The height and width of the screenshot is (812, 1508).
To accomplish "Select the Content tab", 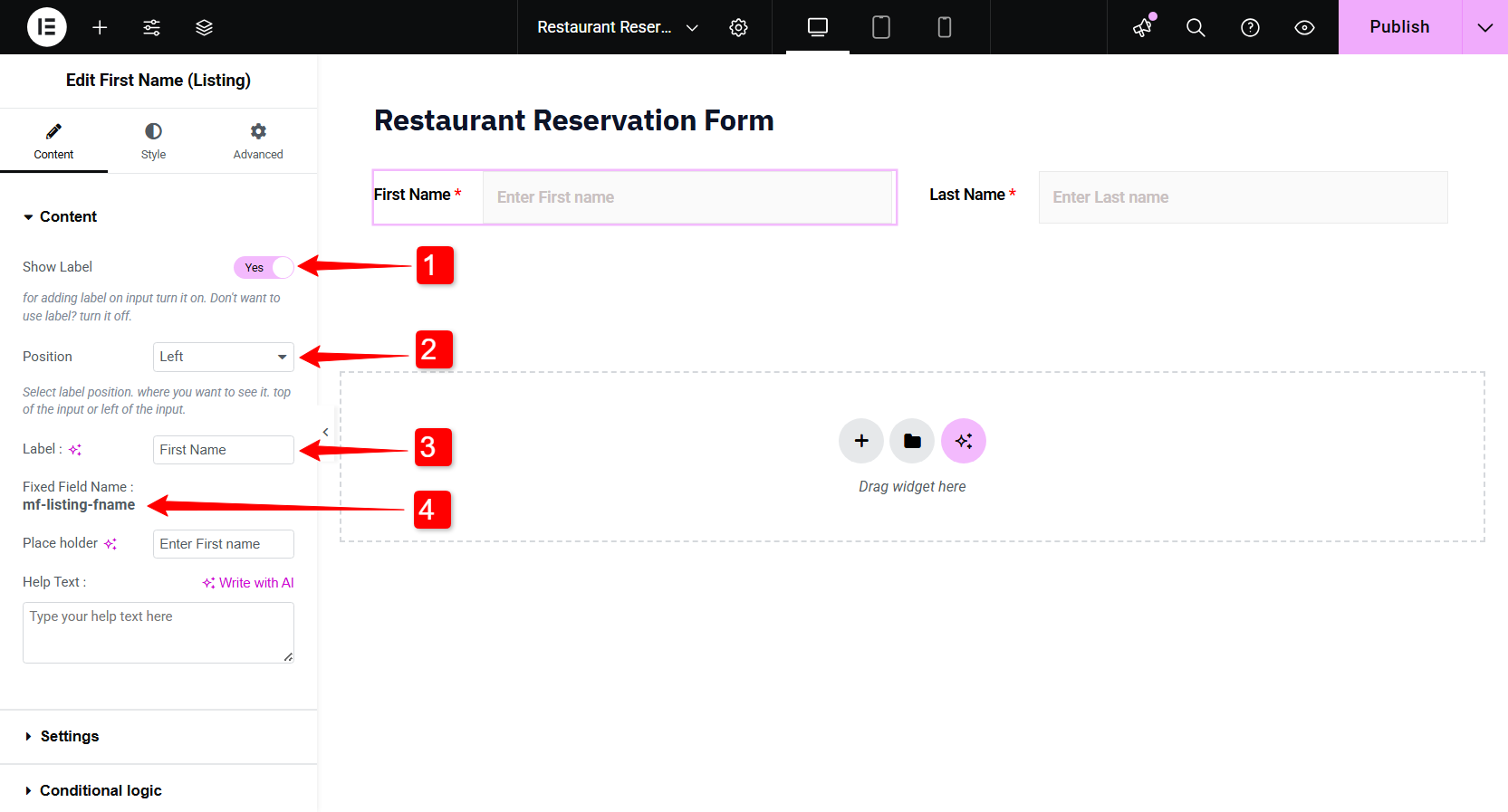I will (x=53, y=141).
